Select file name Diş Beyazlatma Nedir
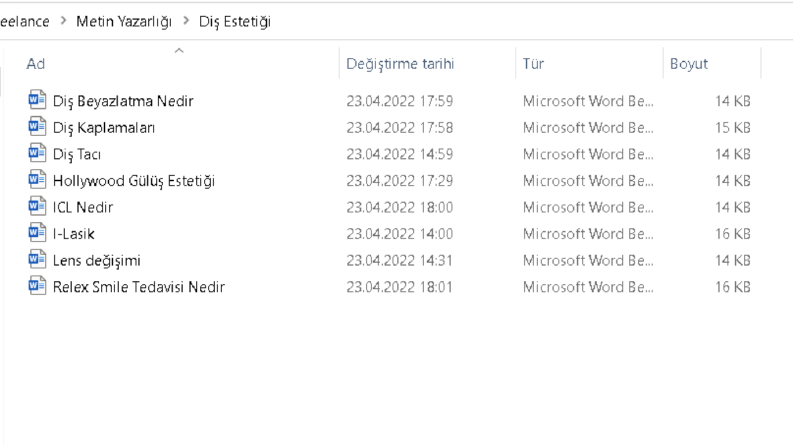This screenshot has height=446, width=793. coord(123,101)
